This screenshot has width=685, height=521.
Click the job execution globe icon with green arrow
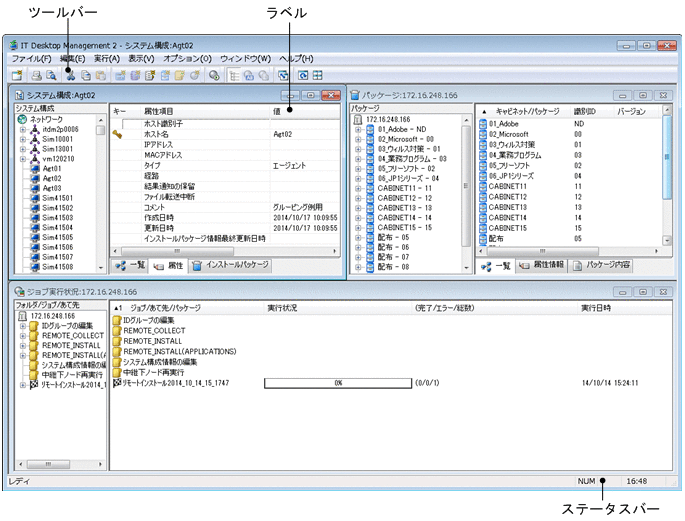coord(214,76)
